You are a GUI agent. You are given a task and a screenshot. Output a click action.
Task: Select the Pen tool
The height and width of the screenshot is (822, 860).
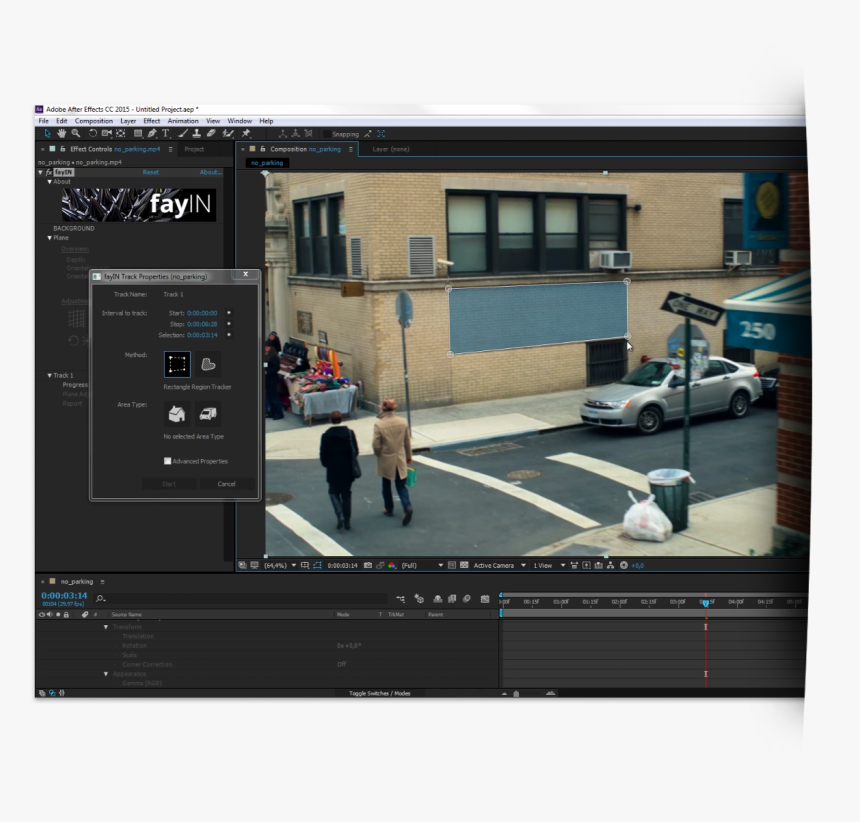tap(152, 133)
